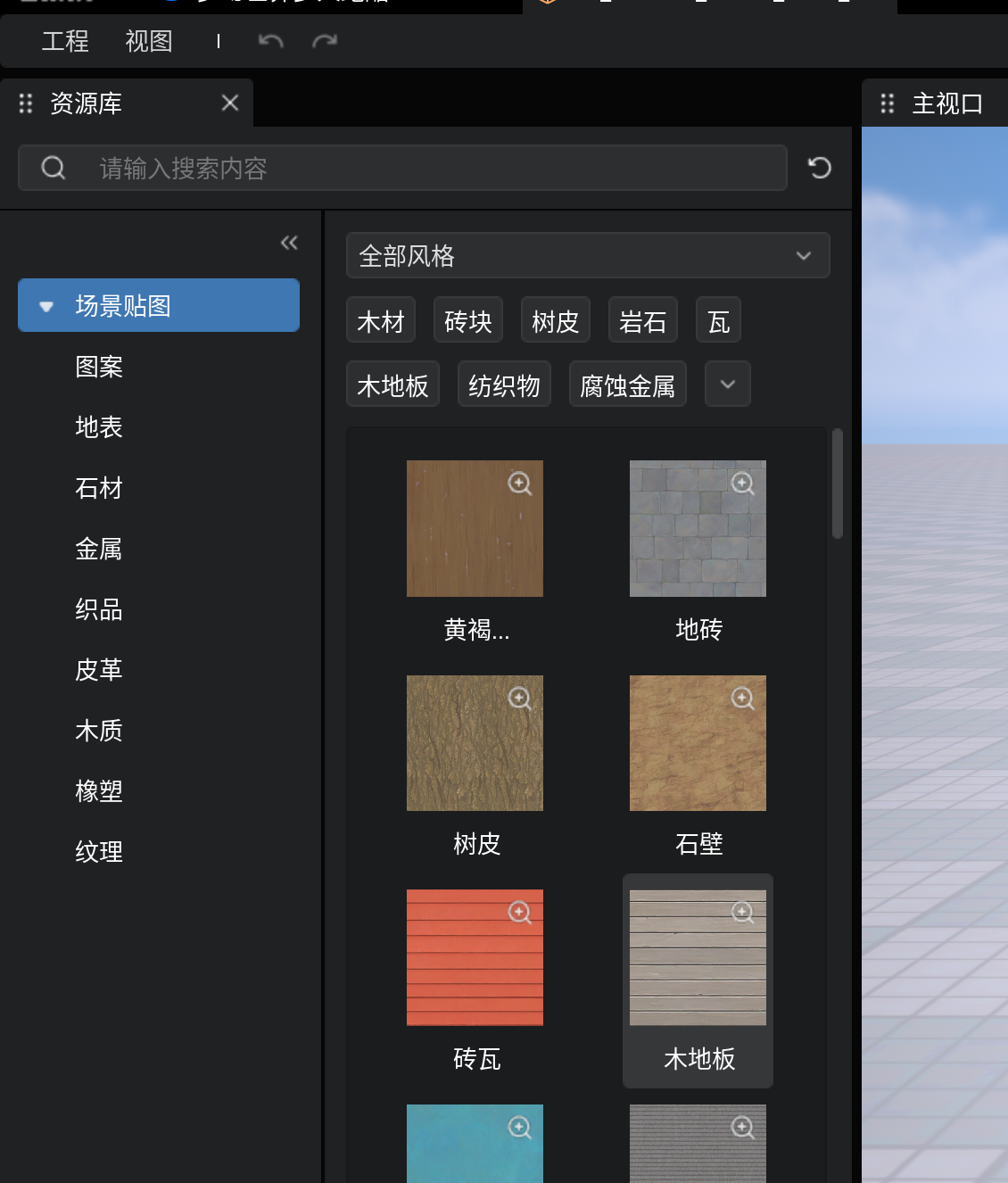Collapse the 场景贴图 tree node
This screenshot has width=1008, height=1183.
(46, 306)
